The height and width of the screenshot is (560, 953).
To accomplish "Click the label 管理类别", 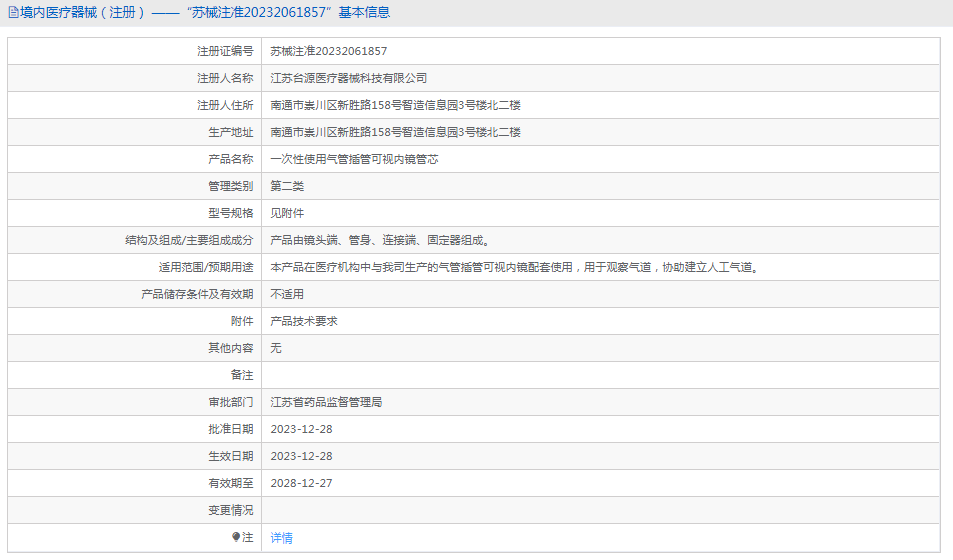I will pos(230,186).
